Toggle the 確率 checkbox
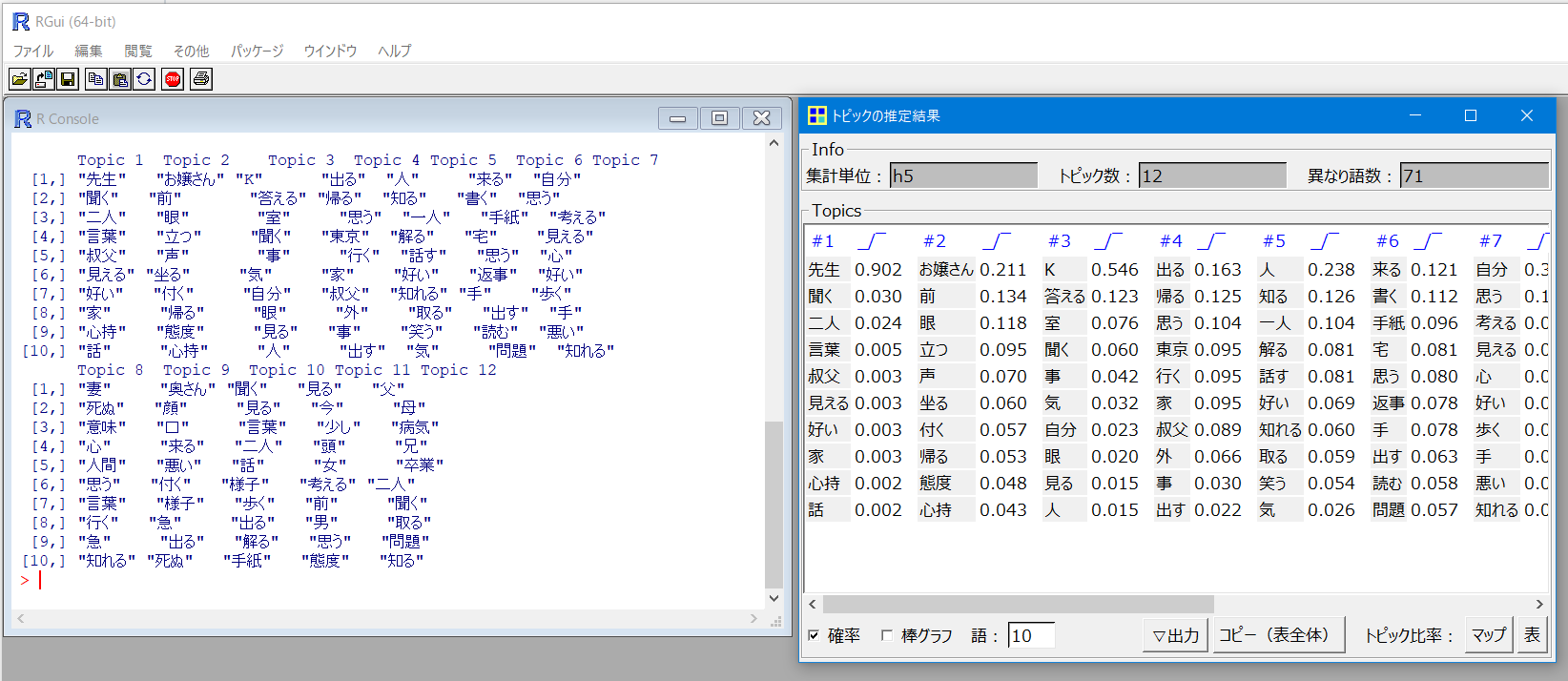Screen dimensions: 1568x681 point(814,635)
